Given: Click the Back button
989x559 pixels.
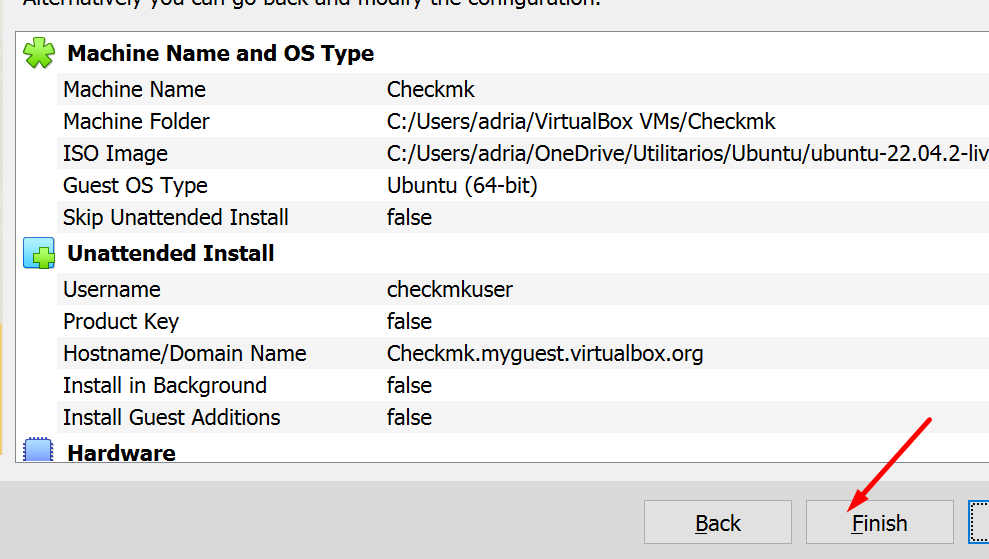Looking at the screenshot, I should tap(718, 522).
